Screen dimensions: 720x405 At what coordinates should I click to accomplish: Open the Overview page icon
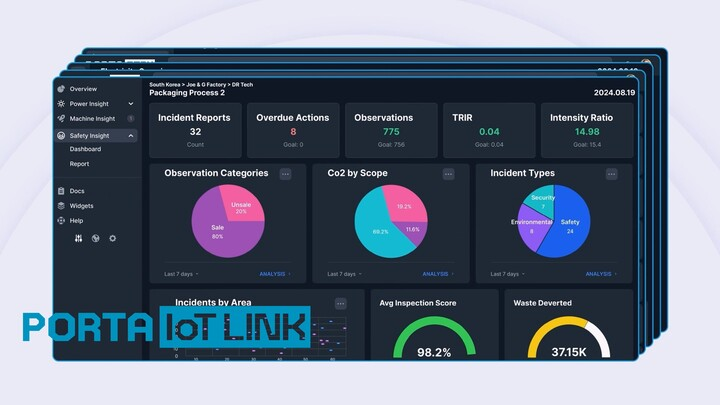[x=61, y=89]
